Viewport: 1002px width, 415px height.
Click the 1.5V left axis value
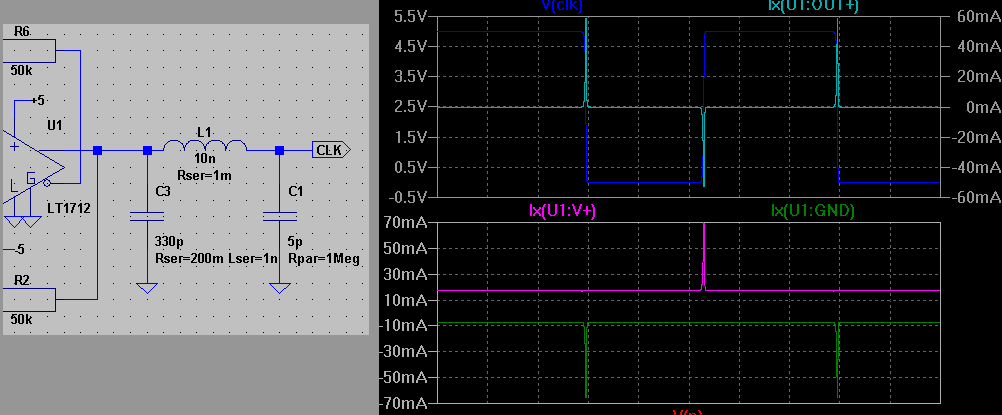pos(410,137)
